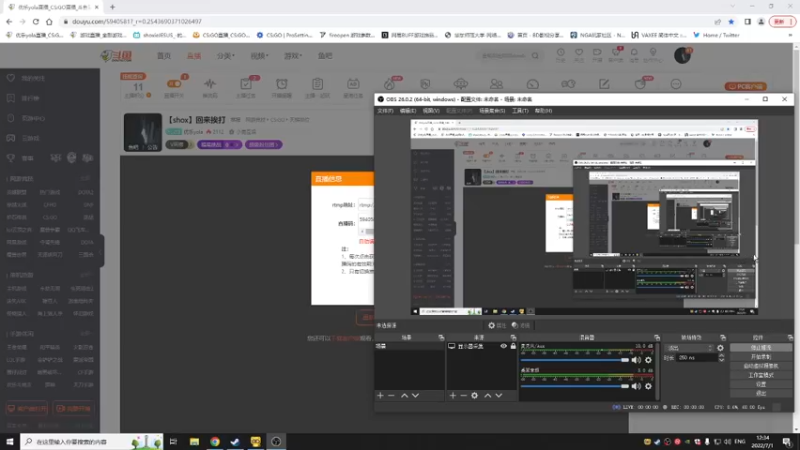Adjust the desktop audio volume slider
Viewport: 800px width, 450px height.
[574, 386]
